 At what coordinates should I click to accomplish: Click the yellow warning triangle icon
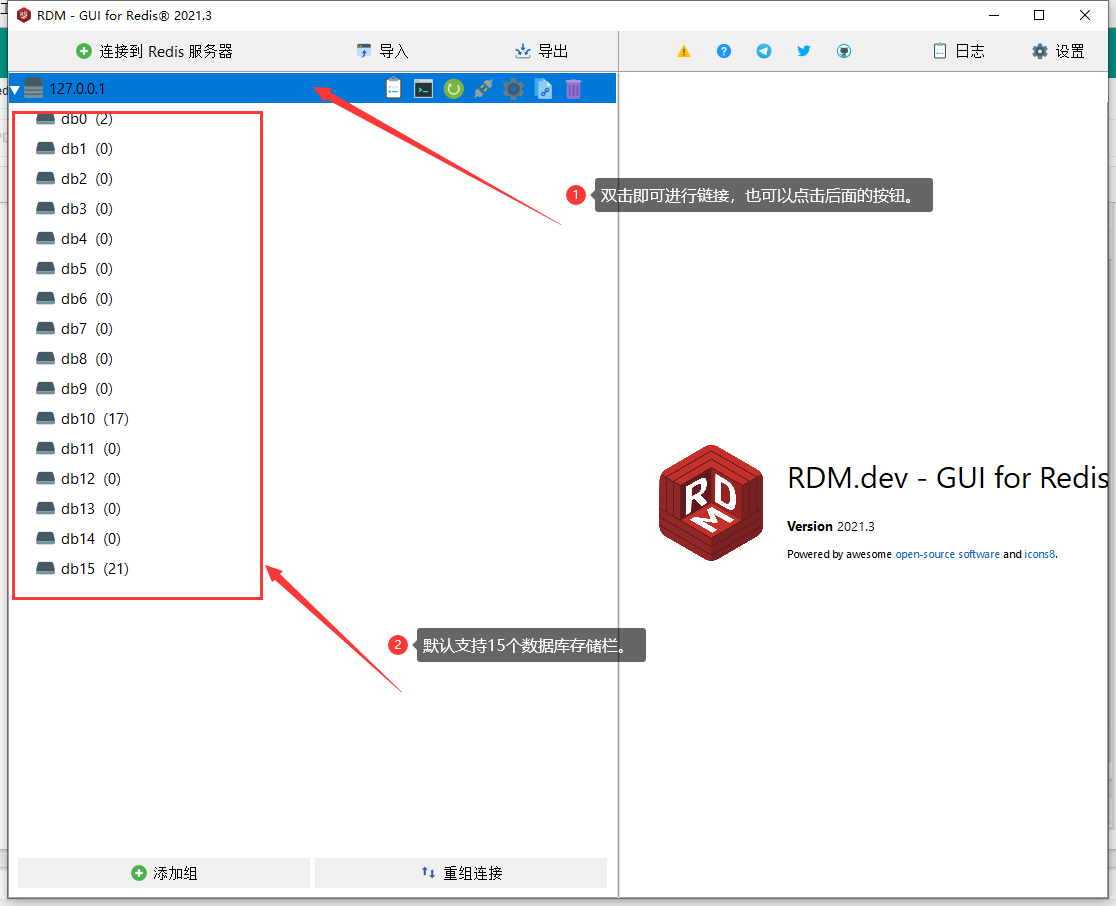684,51
